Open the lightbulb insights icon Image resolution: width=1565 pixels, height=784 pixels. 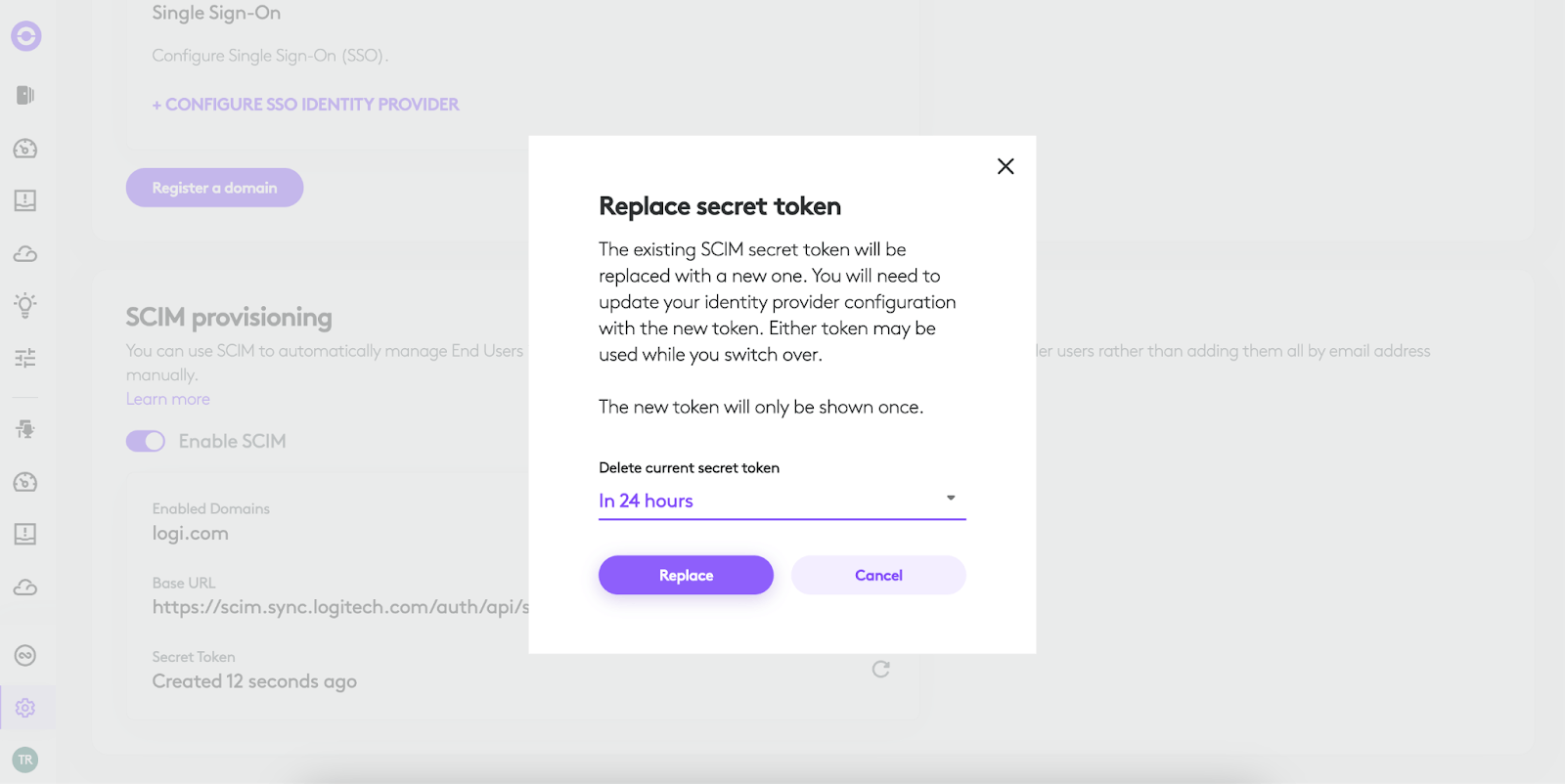coord(25,305)
